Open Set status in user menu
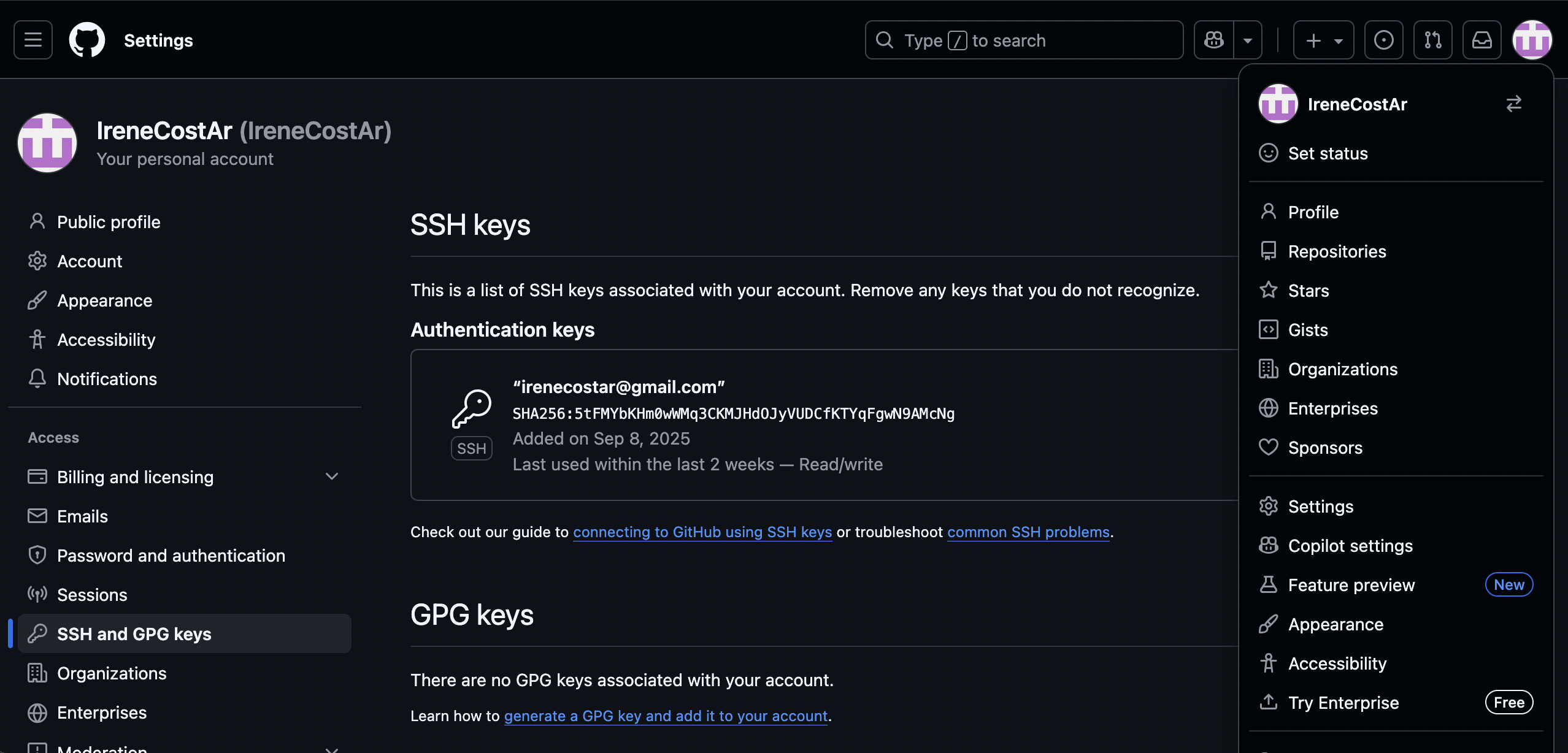 [1396, 153]
